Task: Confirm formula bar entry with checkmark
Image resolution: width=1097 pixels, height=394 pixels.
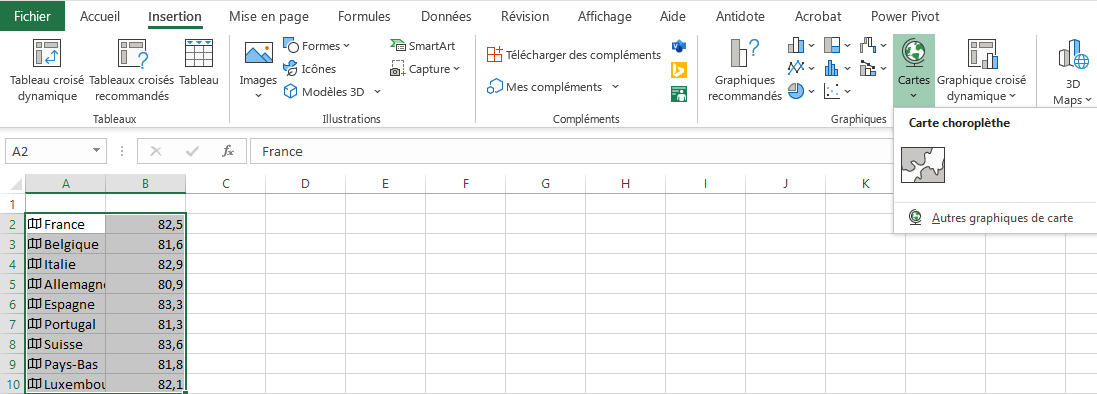Action: pos(192,151)
